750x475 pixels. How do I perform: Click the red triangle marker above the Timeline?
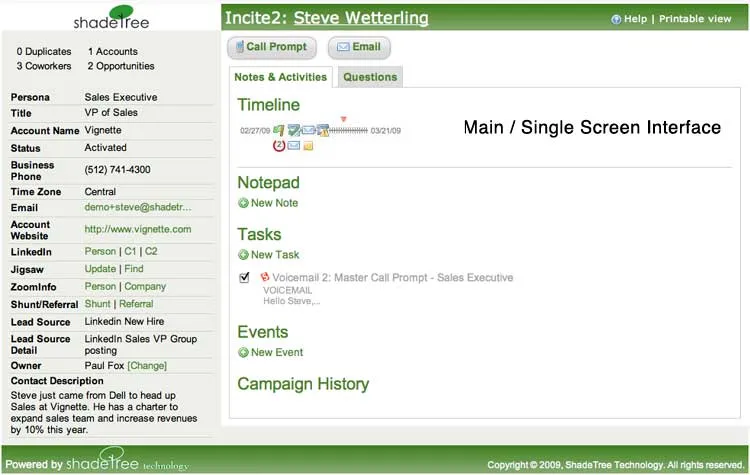tap(343, 119)
